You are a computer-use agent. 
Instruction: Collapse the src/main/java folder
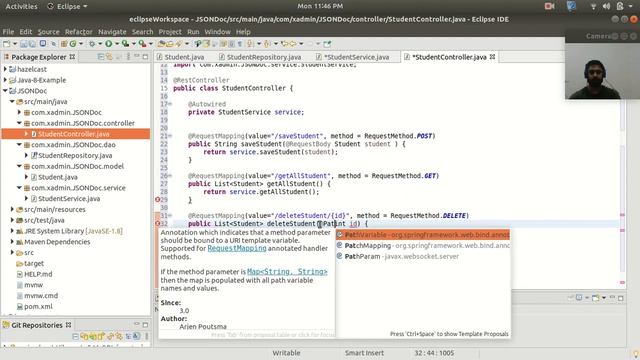pos(12,102)
